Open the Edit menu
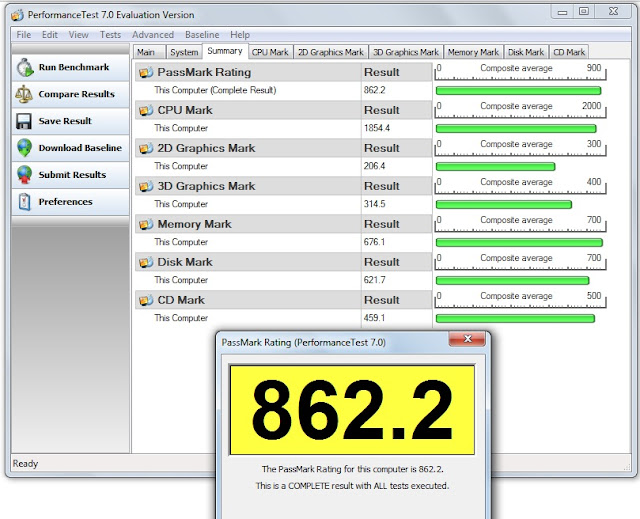 [x=50, y=35]
